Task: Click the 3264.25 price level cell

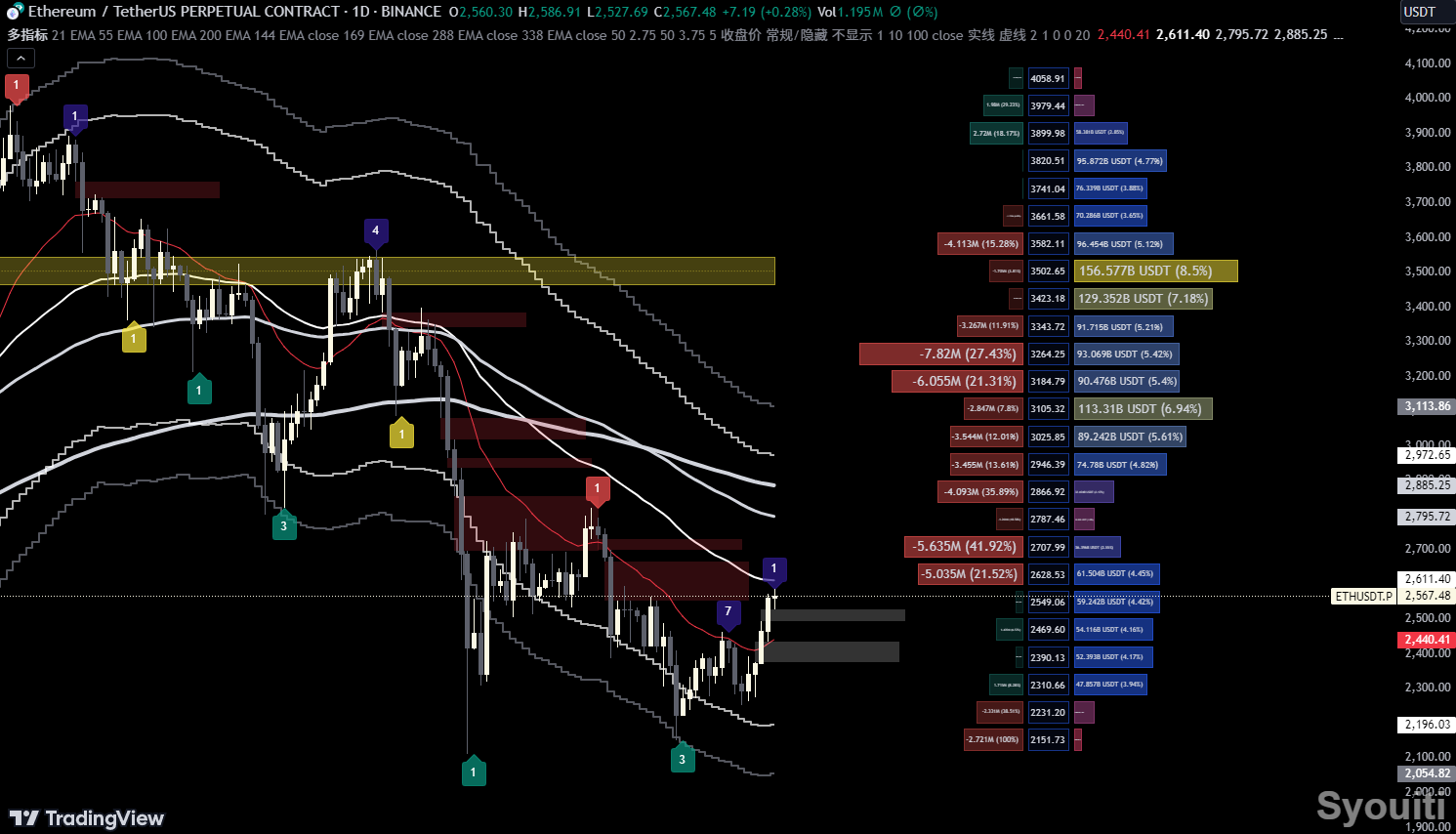Action: (1048, 354)
